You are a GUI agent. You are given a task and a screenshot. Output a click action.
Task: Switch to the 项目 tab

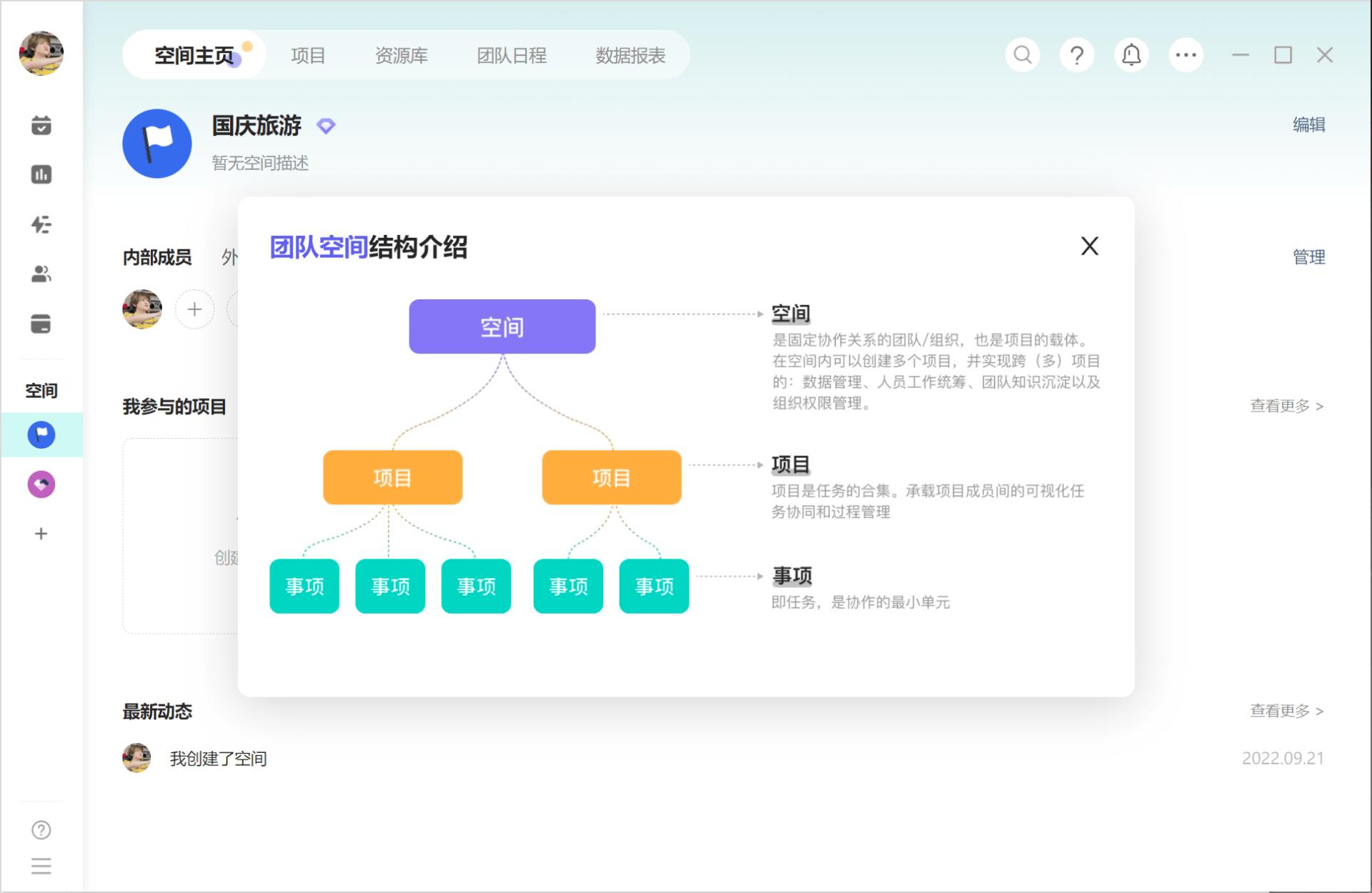point(308,55)
